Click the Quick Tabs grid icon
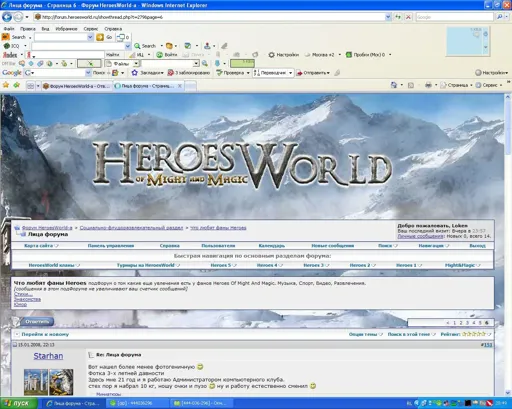This screenshot has height=409, width=512. click(x=30, y=86)
